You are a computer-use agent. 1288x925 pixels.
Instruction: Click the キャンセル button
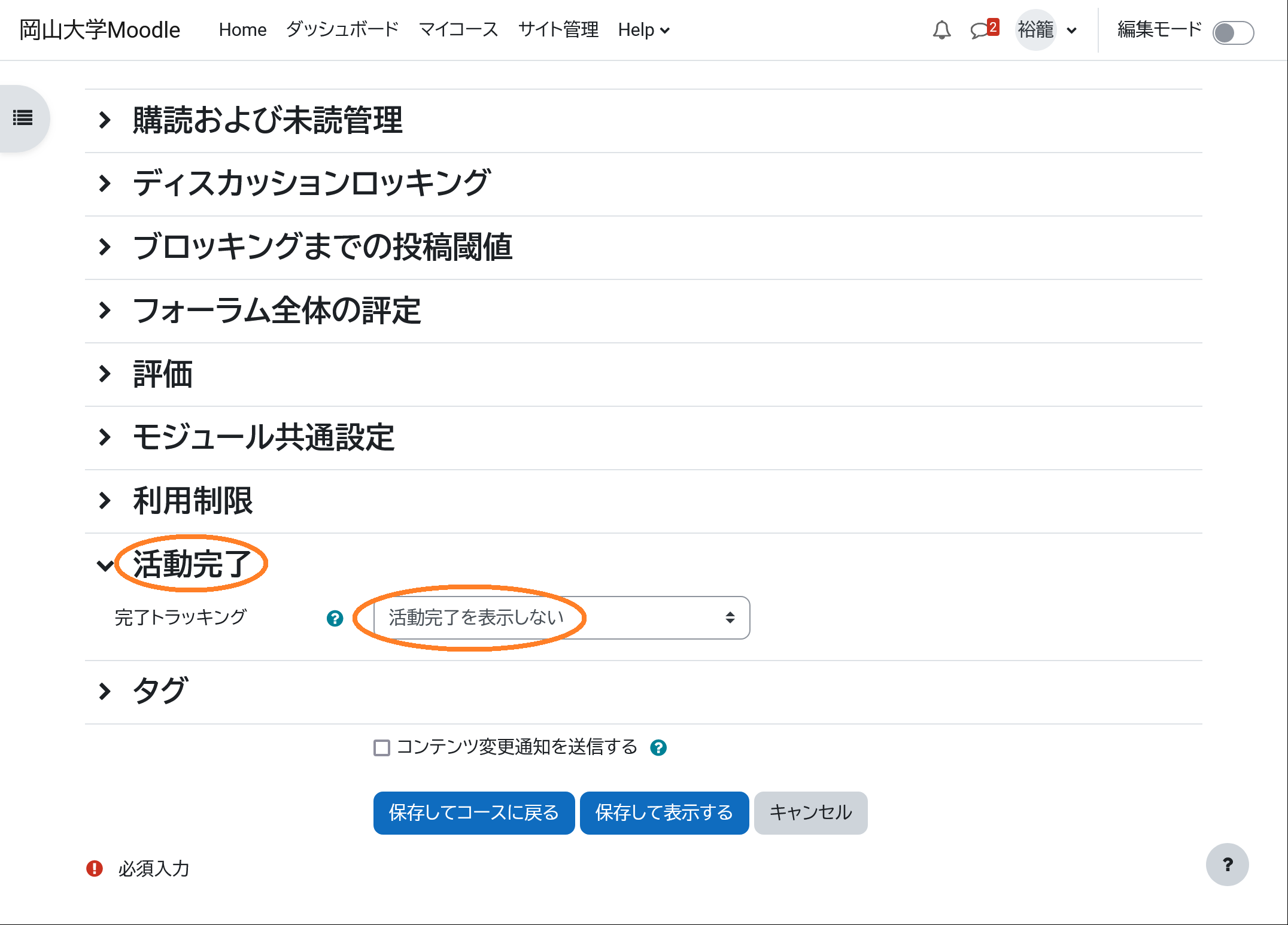point(810,813)
